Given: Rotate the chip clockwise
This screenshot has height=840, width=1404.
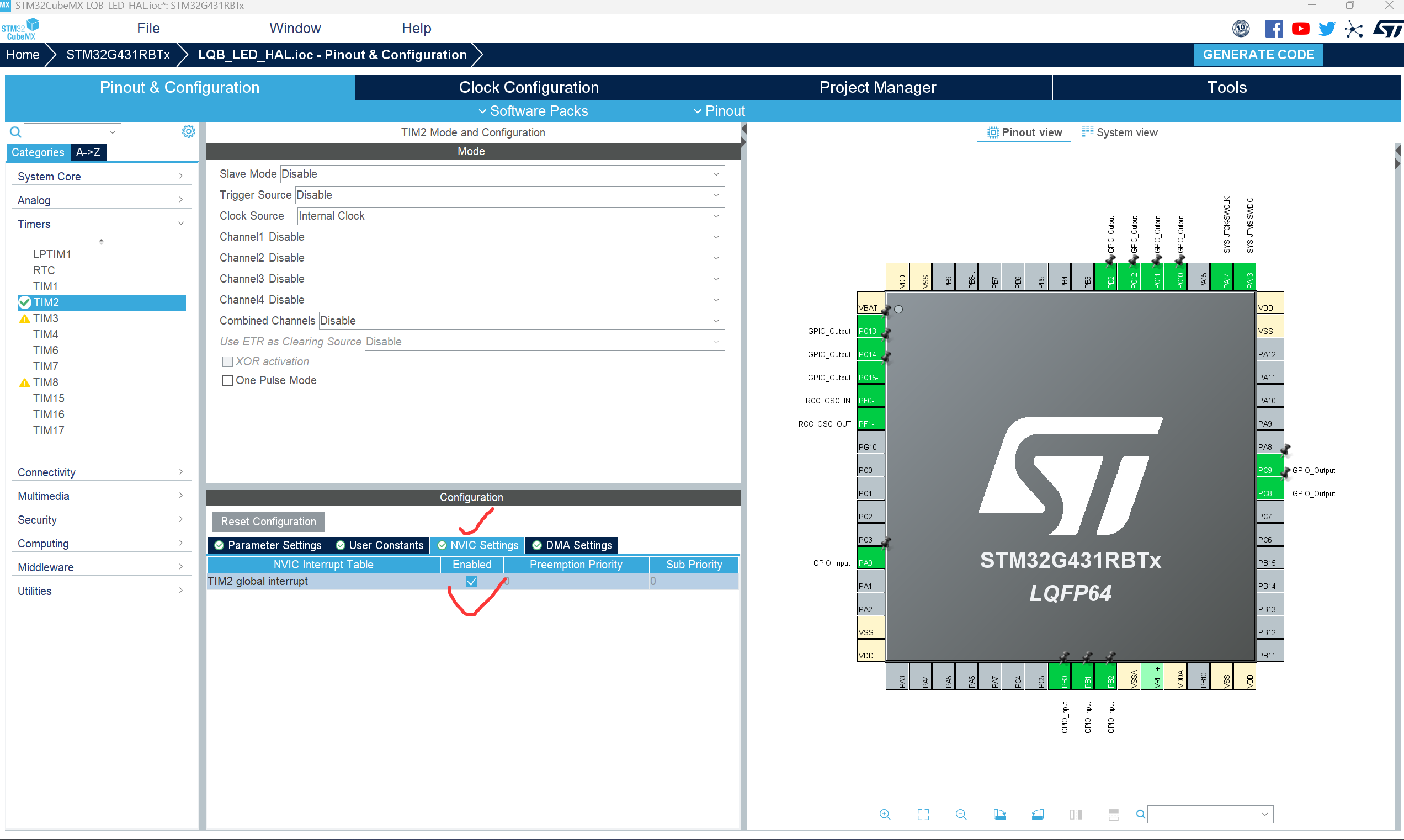Looking at the screenshot, I should (999, 814).
